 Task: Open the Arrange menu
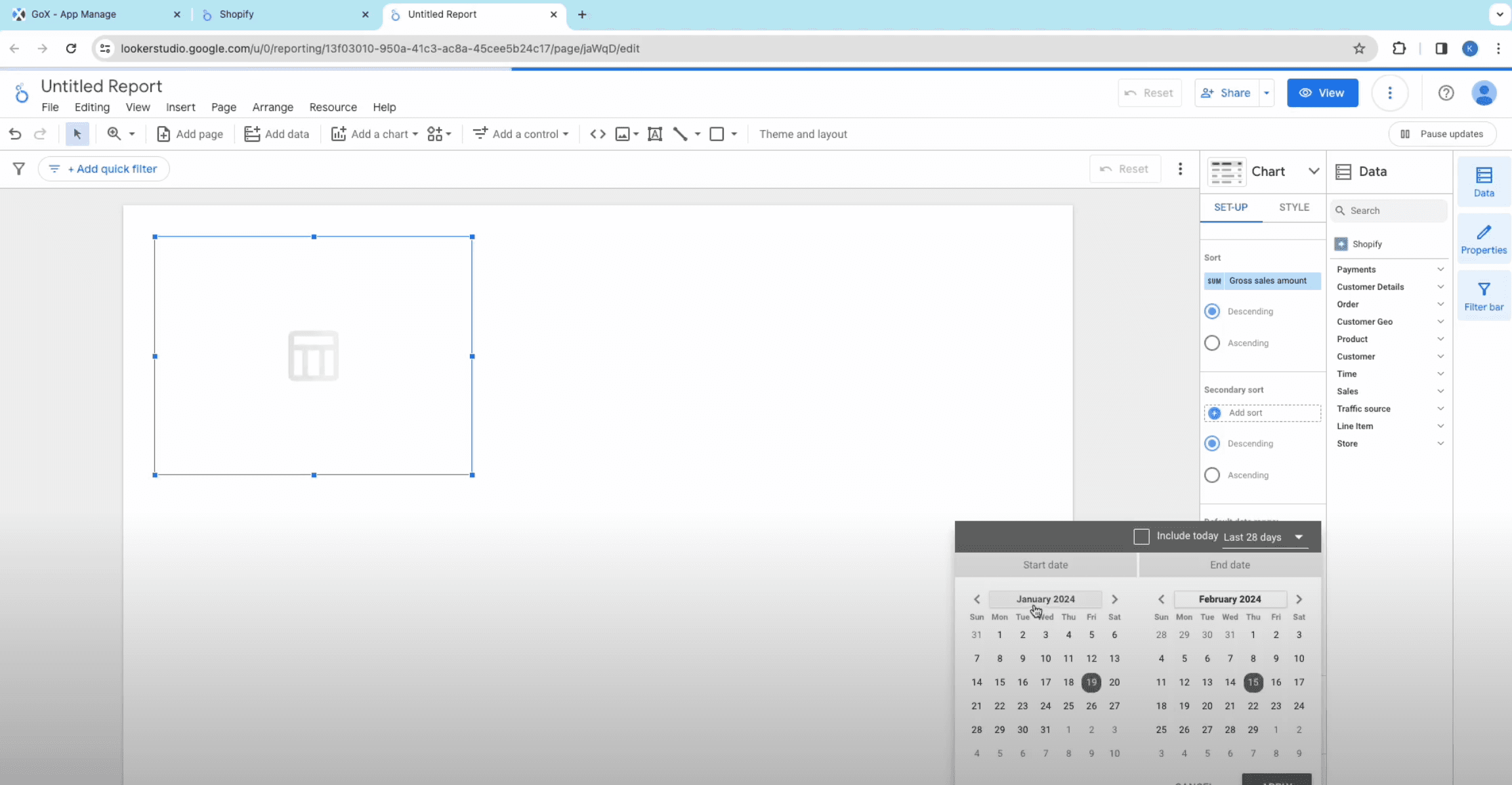point(272,107)
